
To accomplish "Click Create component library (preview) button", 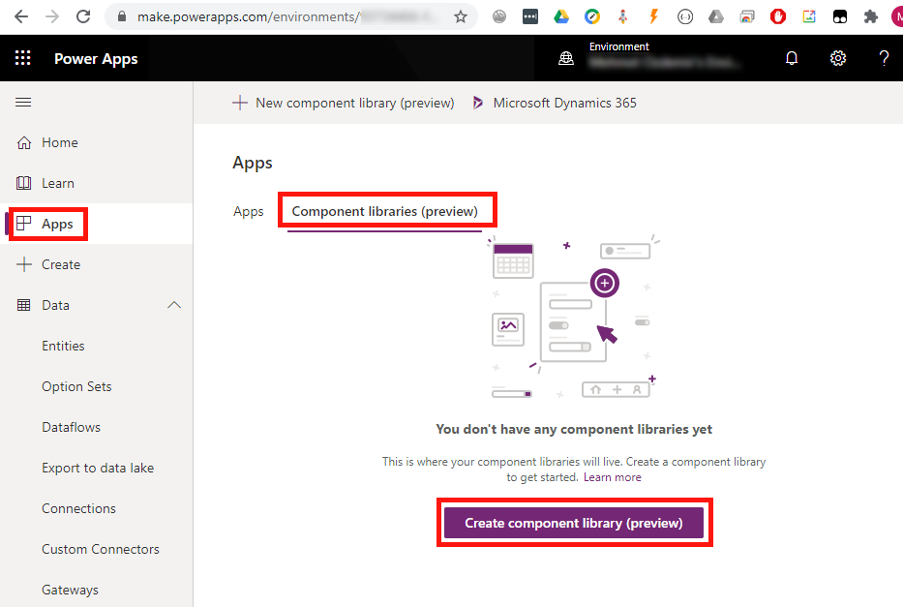I will tap(574, 523).
